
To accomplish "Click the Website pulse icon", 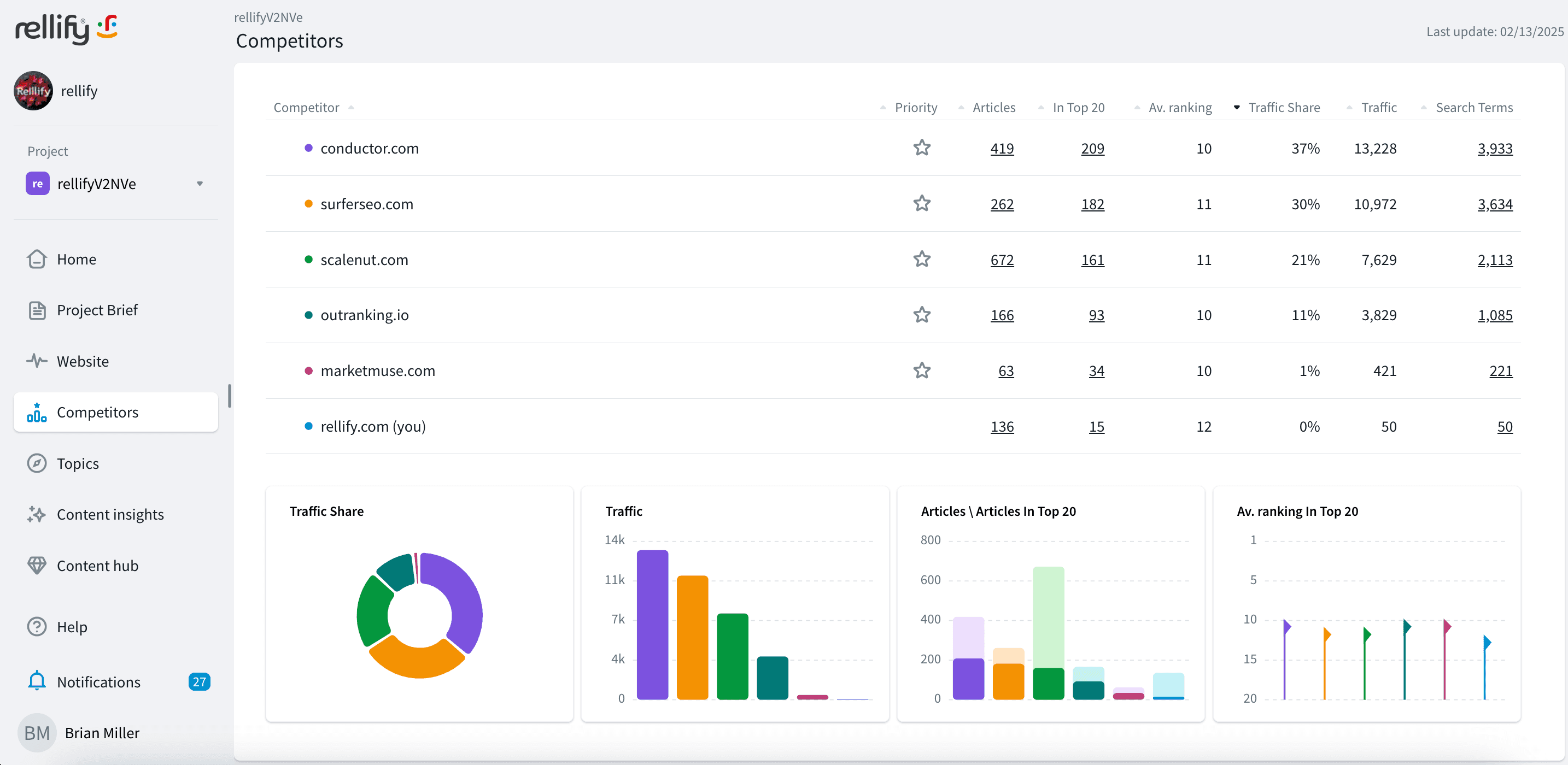I will point(37,361).
